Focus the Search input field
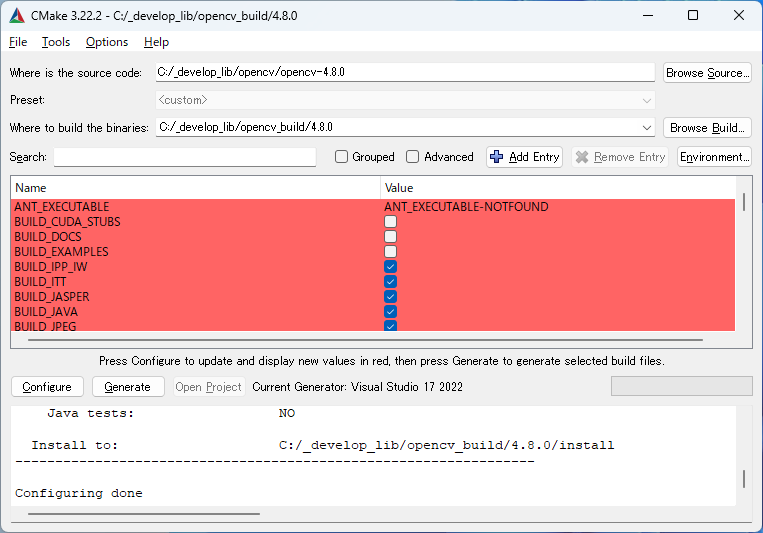Viewport: 763px width, 533px height. pos(185,157)
